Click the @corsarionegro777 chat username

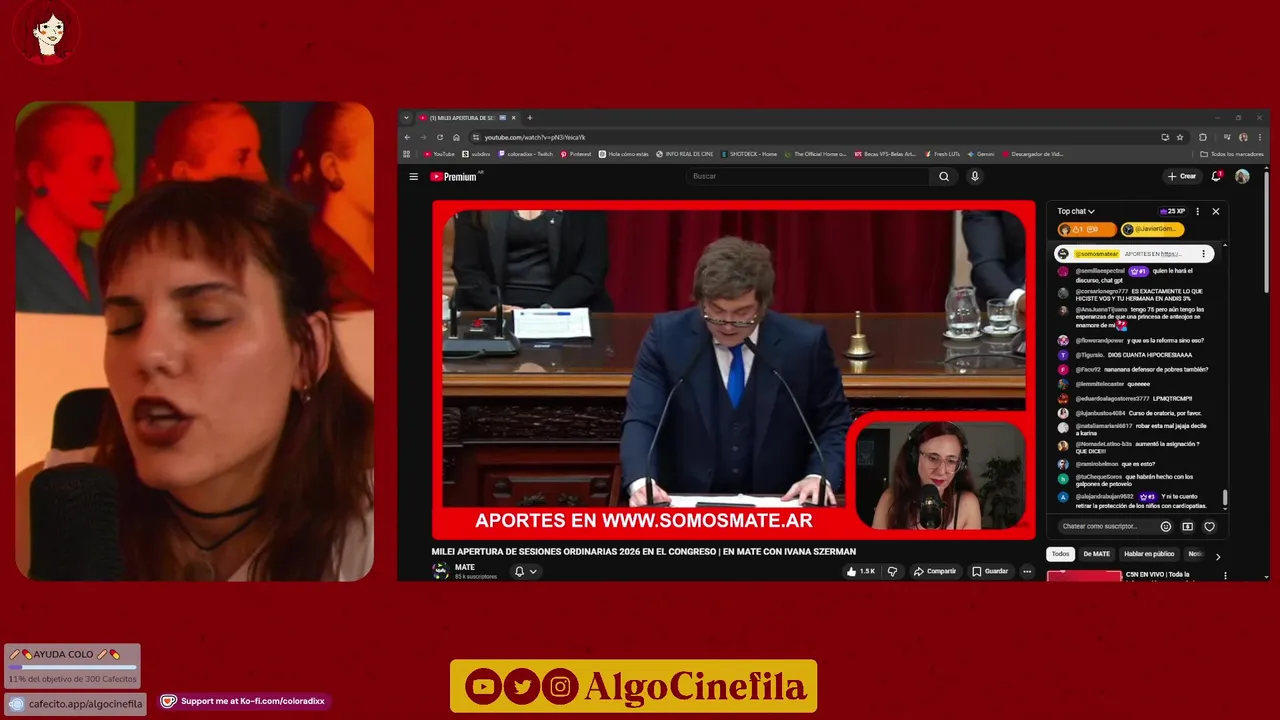[1101, 291]
